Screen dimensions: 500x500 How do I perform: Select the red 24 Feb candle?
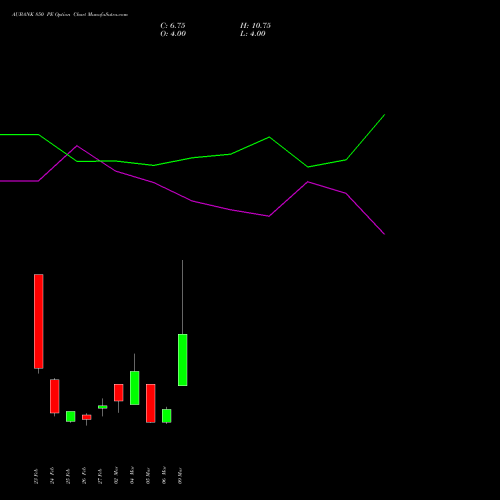point(55,396)
